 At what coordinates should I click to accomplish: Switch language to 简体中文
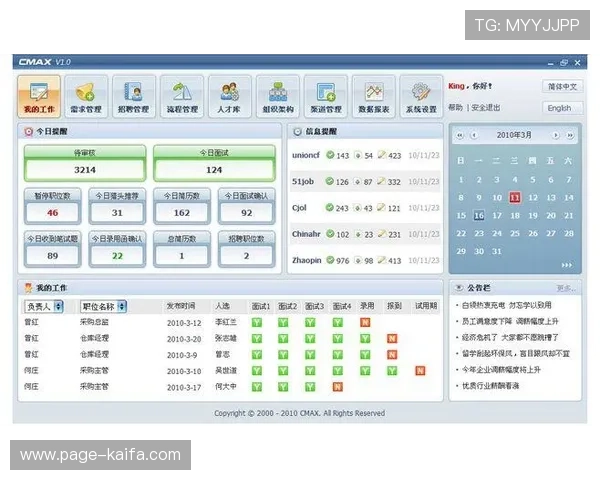(562, 87)
